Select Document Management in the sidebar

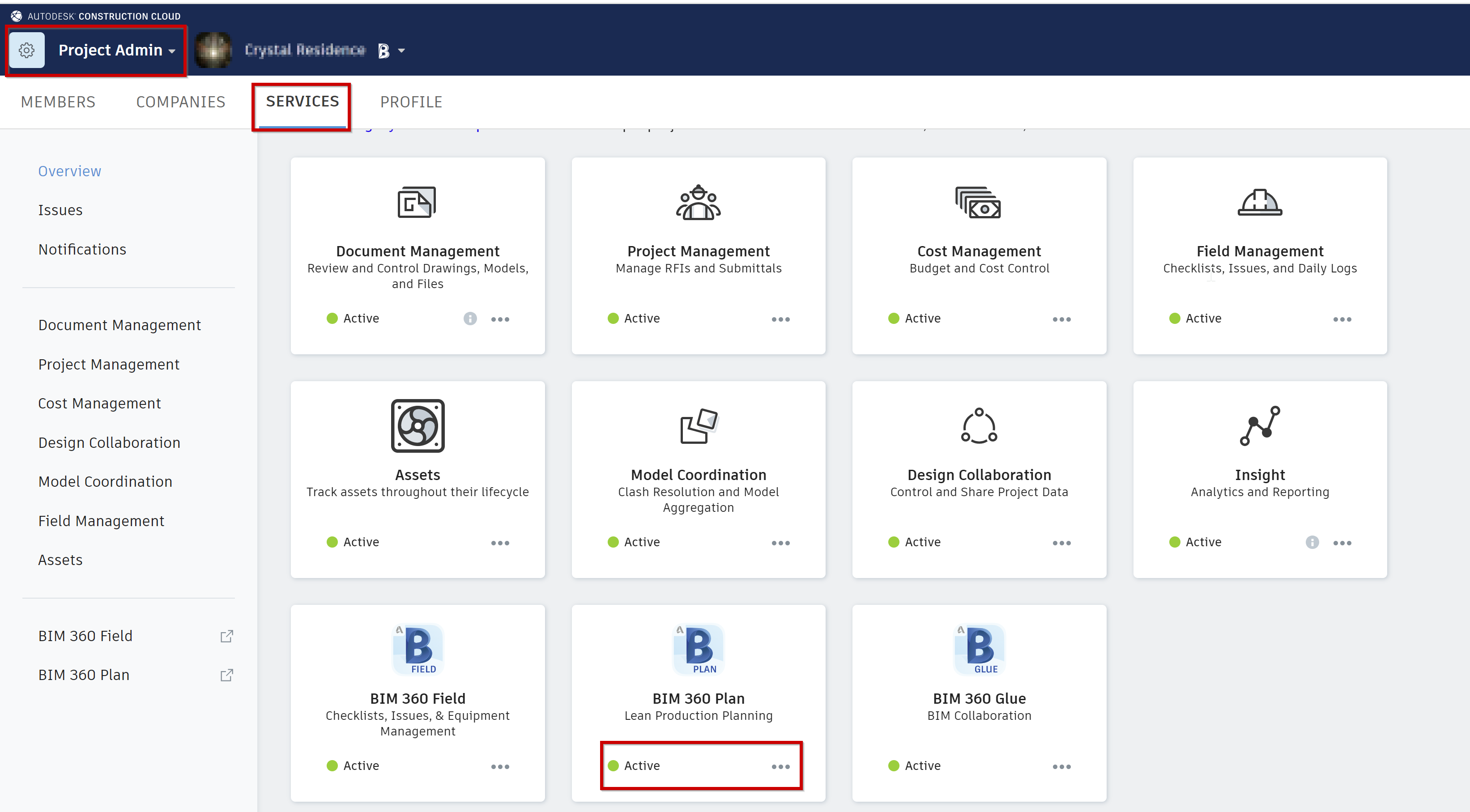tap(119, 325)
